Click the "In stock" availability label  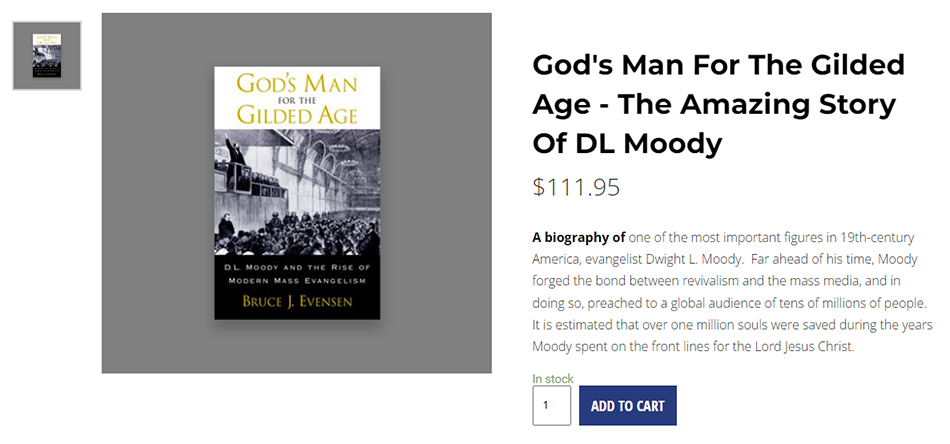coord(553,379)
